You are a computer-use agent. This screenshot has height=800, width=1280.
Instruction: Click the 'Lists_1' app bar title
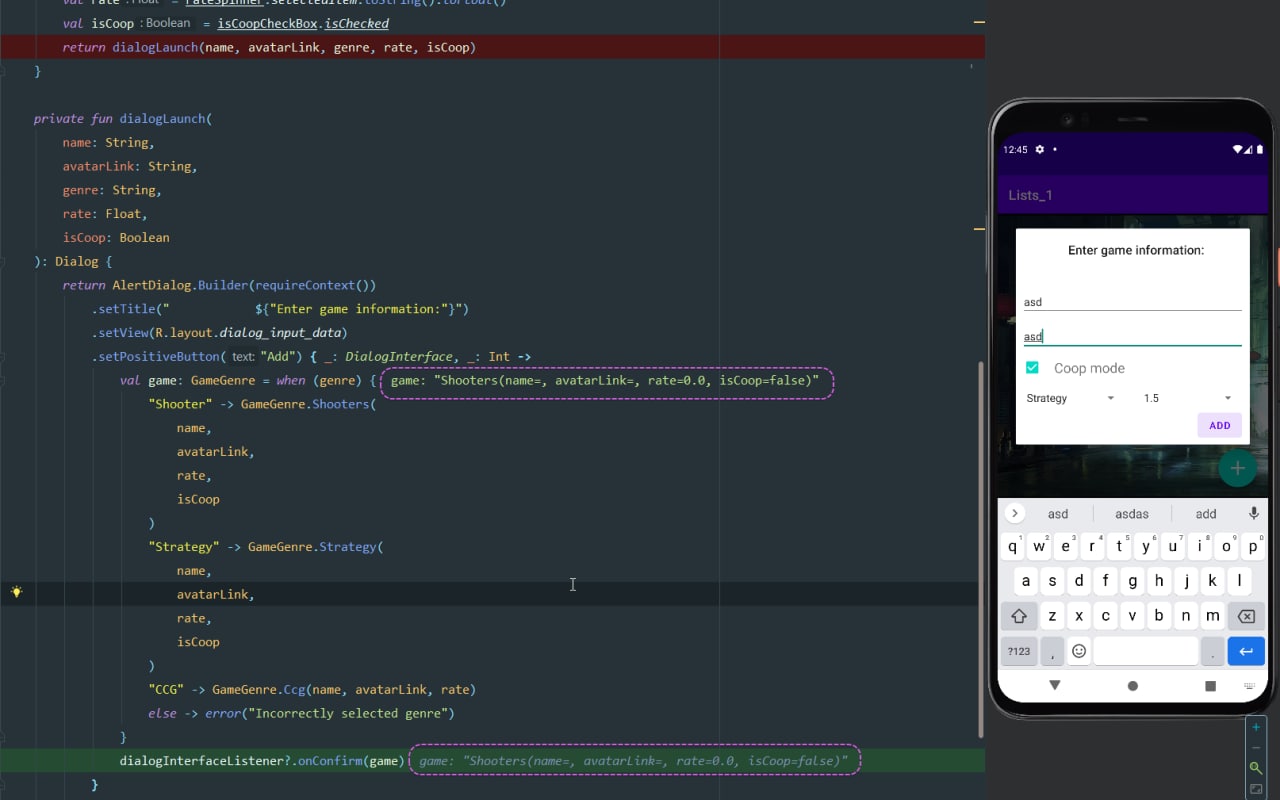click(1030, 195)
